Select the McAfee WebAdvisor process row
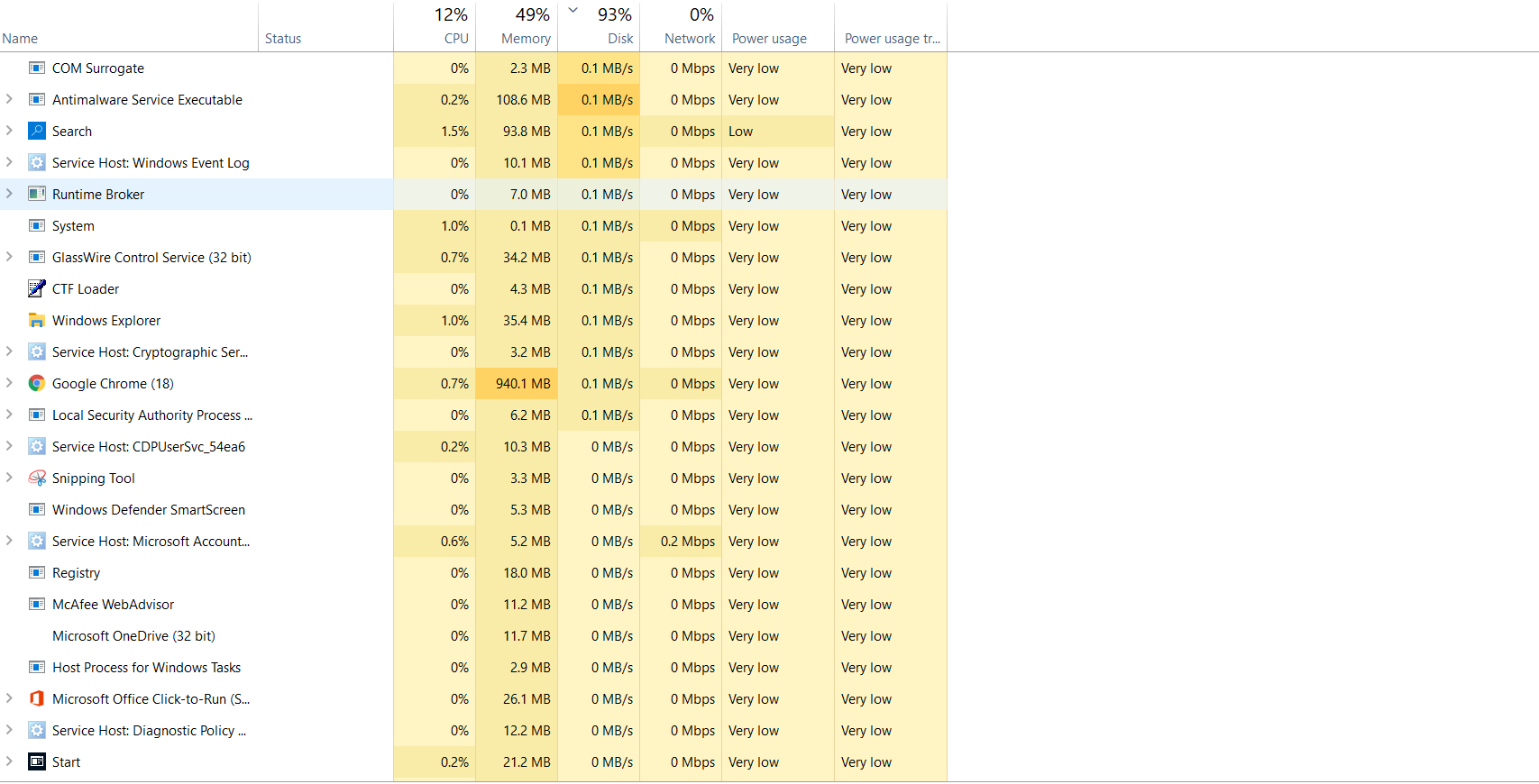The width and height of the screenshot is (1539, 784). coord(473,604)
